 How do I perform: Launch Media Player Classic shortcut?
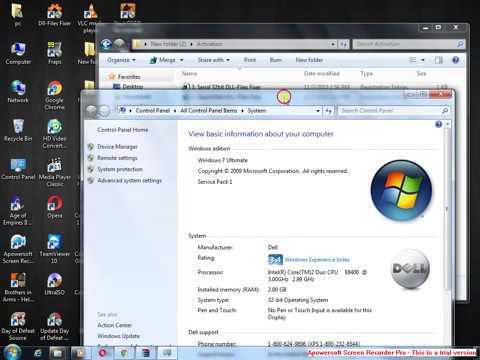point(55,172)
